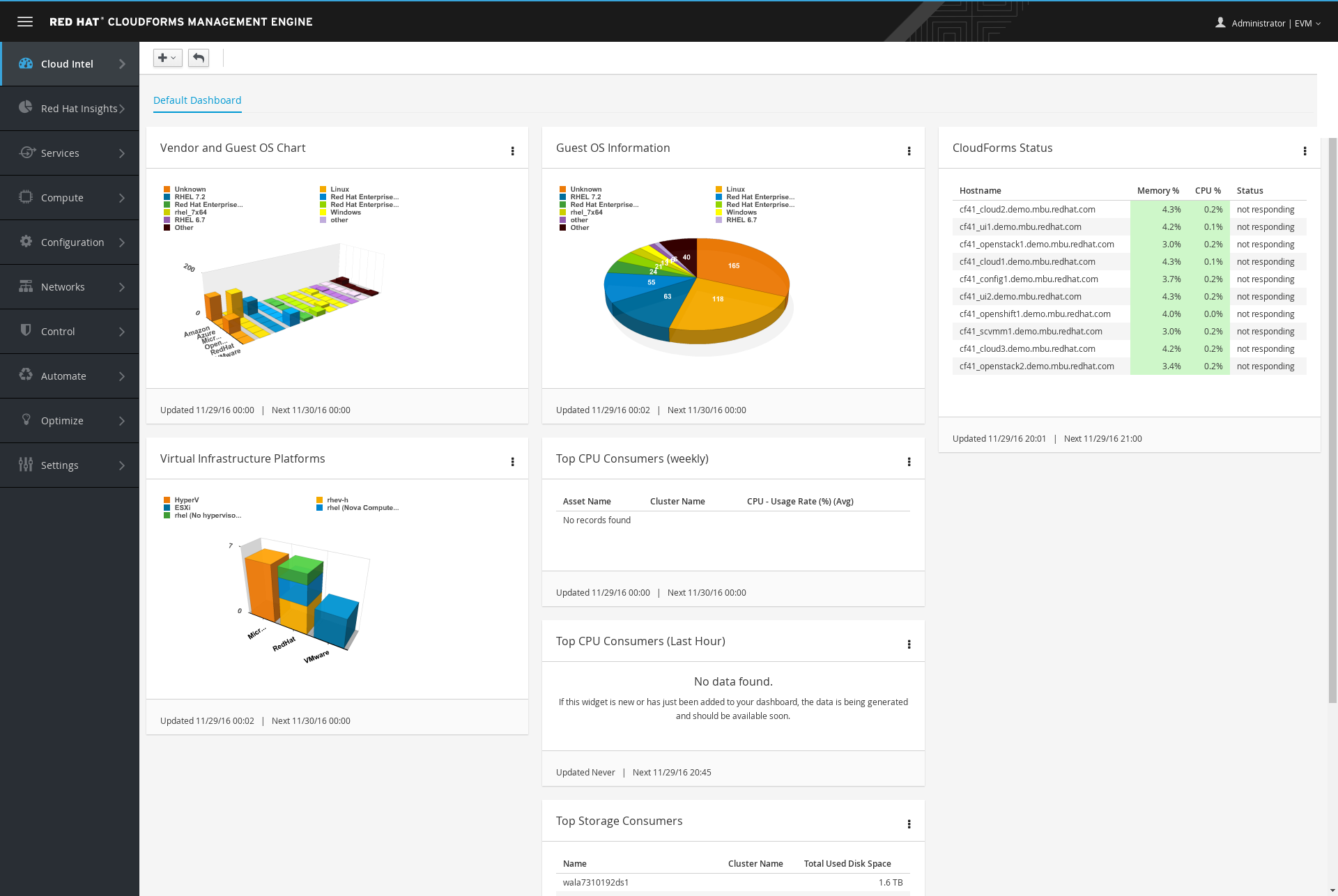The width and height of the screenshot is (1338, 896).
Task: Click the orange HyperV legend swatch
Action: click(x=167, y=500)
